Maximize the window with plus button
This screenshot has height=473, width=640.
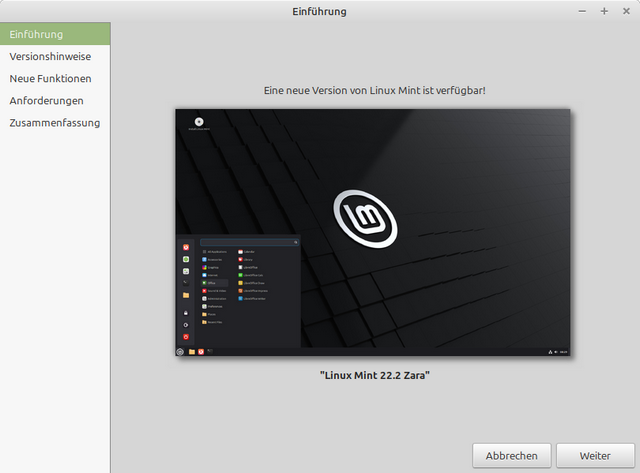coord(604,11)
